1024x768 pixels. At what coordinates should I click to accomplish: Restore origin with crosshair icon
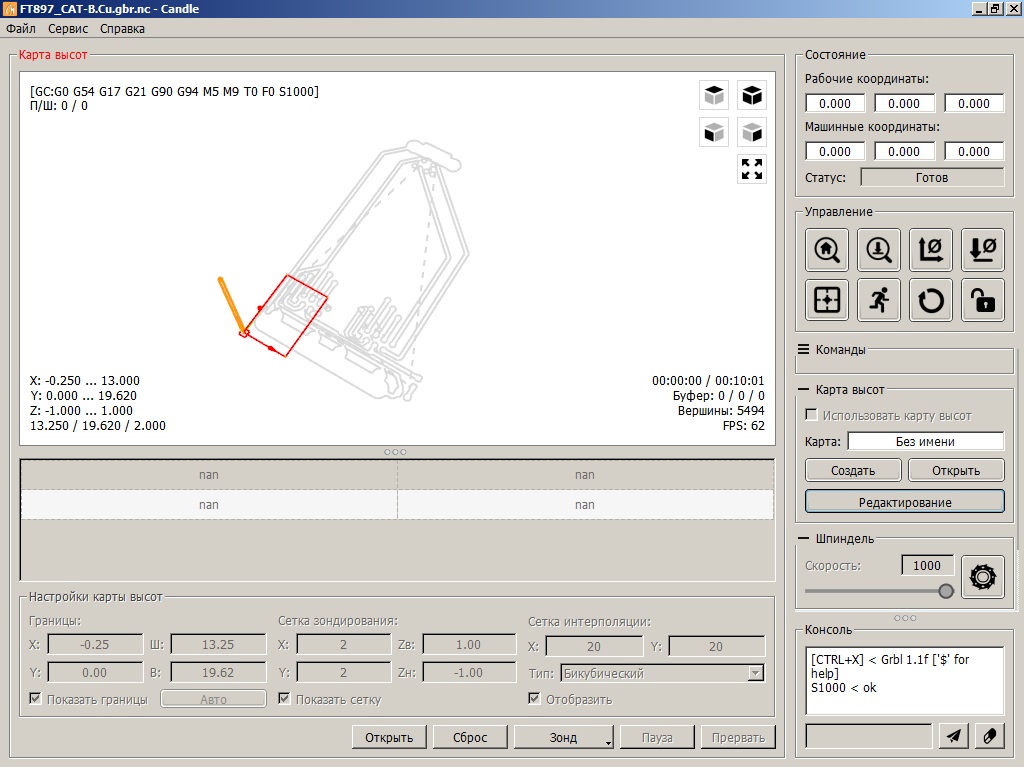click(827, 300)
